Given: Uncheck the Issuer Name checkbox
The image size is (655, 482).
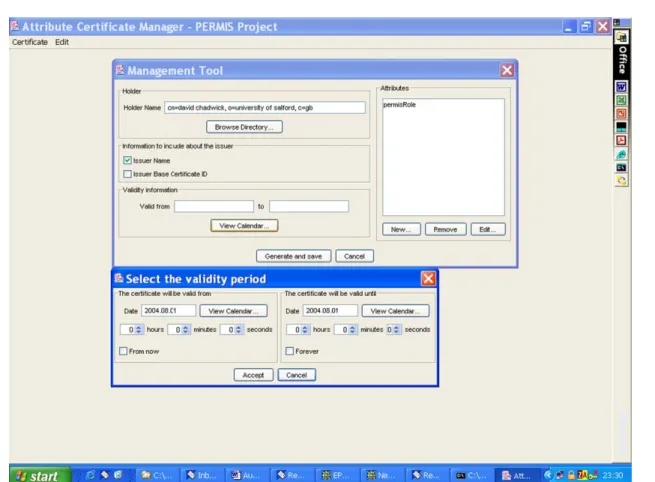Looking at the screenshot, I should click(127, 160).
